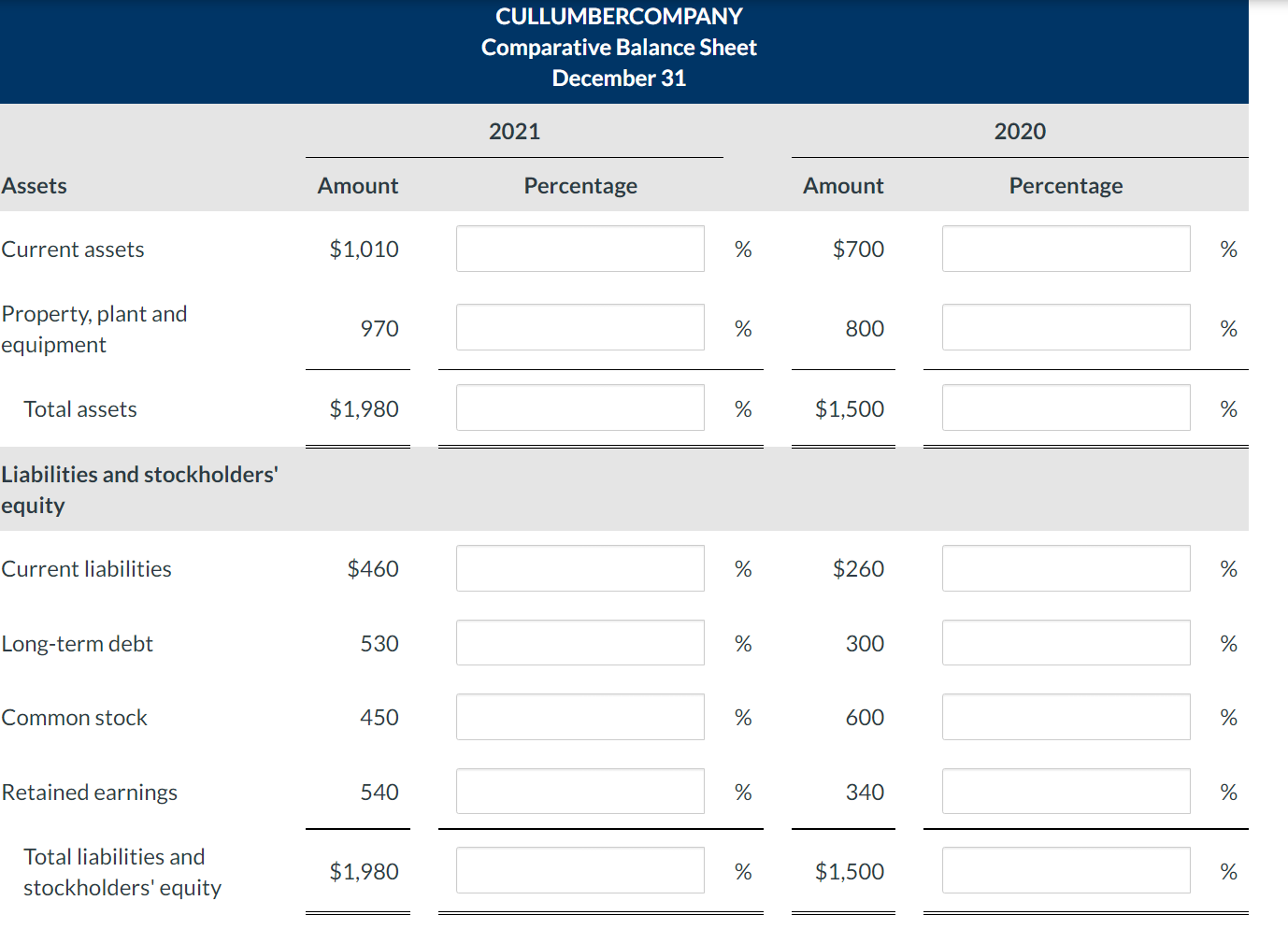Click the 2020 Current liabilities percentage field
Image resolution: width=1288 pixels, height=929 pixels.
[x=1066, y=568]
